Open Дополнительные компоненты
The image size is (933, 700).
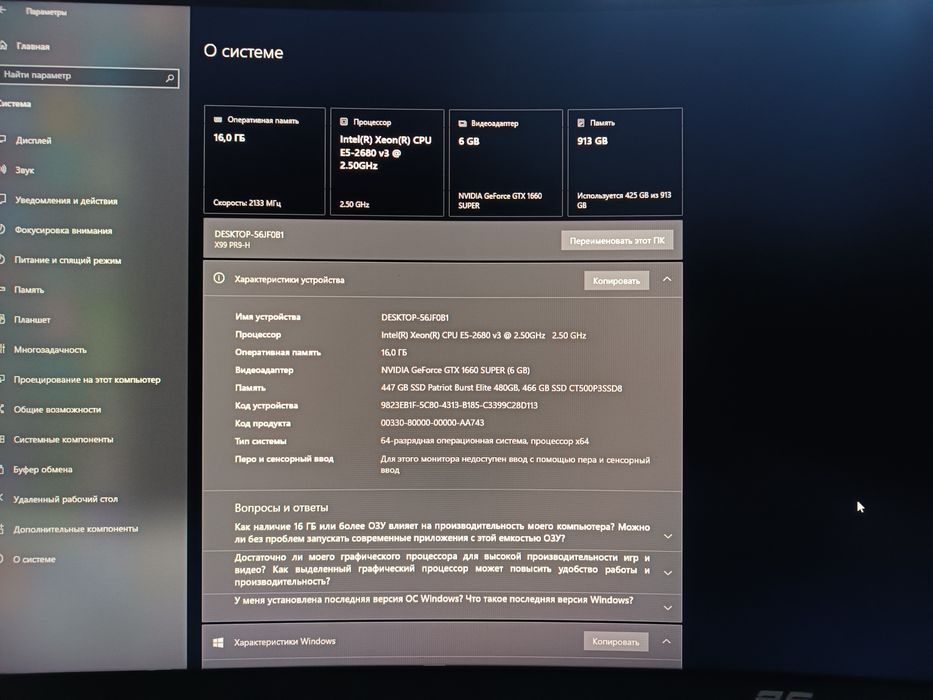76,529
